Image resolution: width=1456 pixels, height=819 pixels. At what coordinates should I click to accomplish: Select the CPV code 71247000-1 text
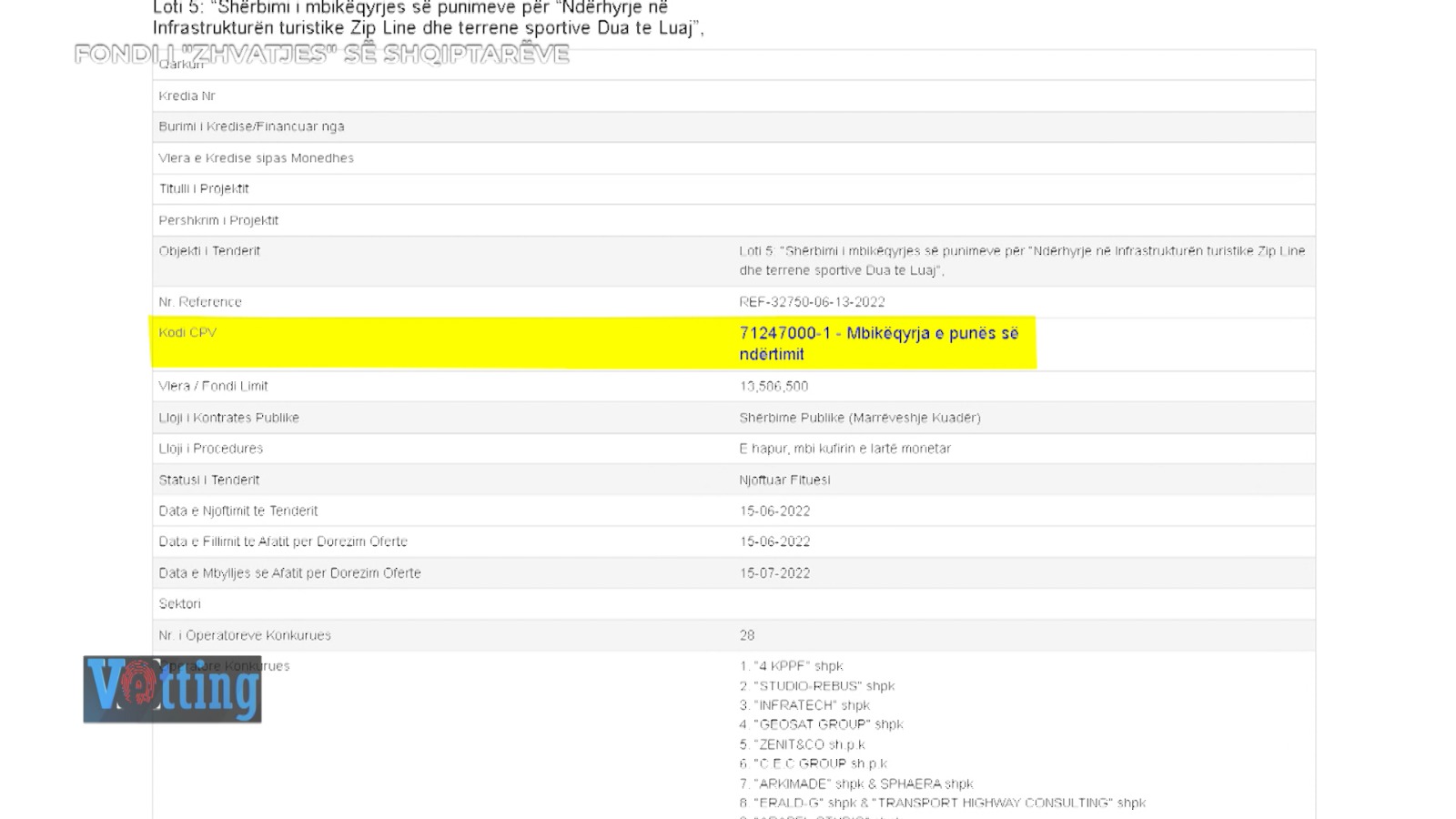[x=784, y=333]
